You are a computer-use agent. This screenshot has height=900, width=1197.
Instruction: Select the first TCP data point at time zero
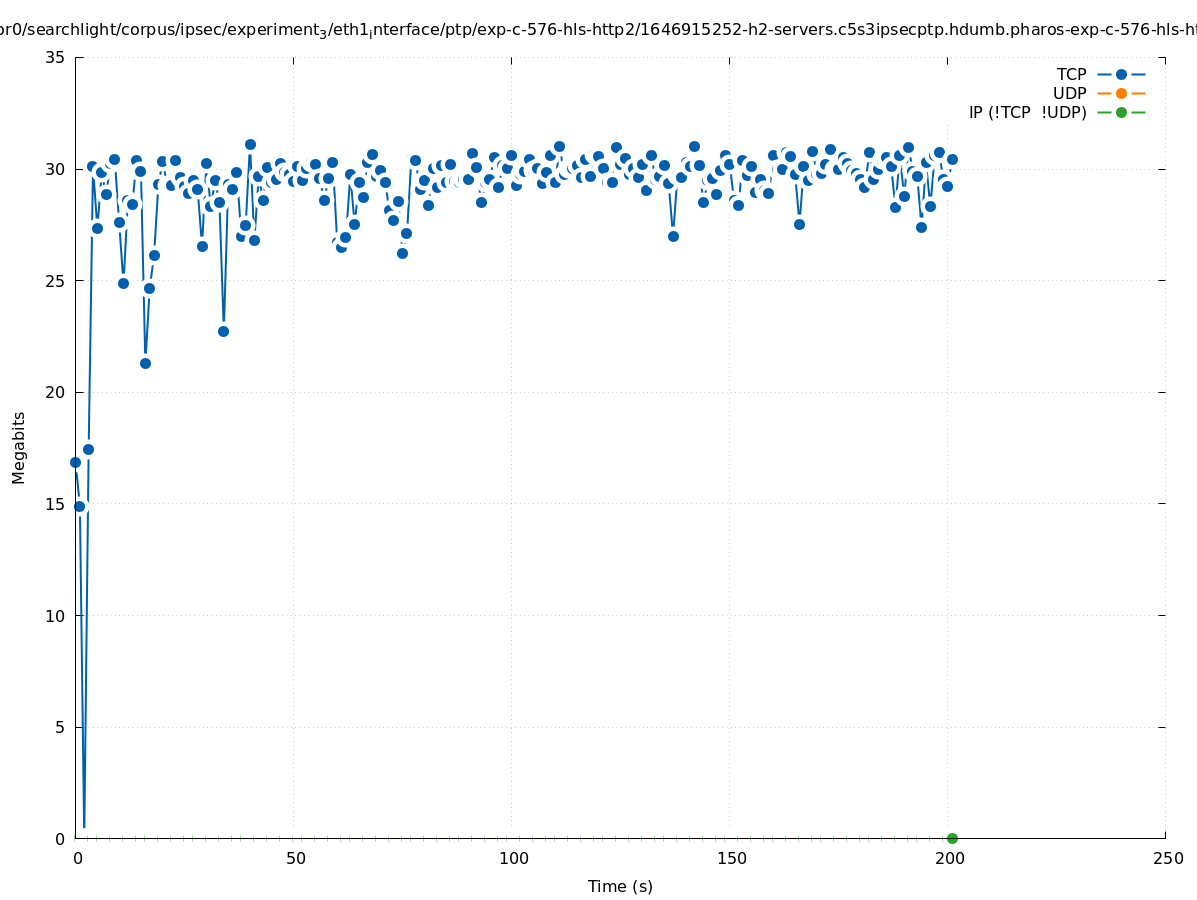[75, 462]
